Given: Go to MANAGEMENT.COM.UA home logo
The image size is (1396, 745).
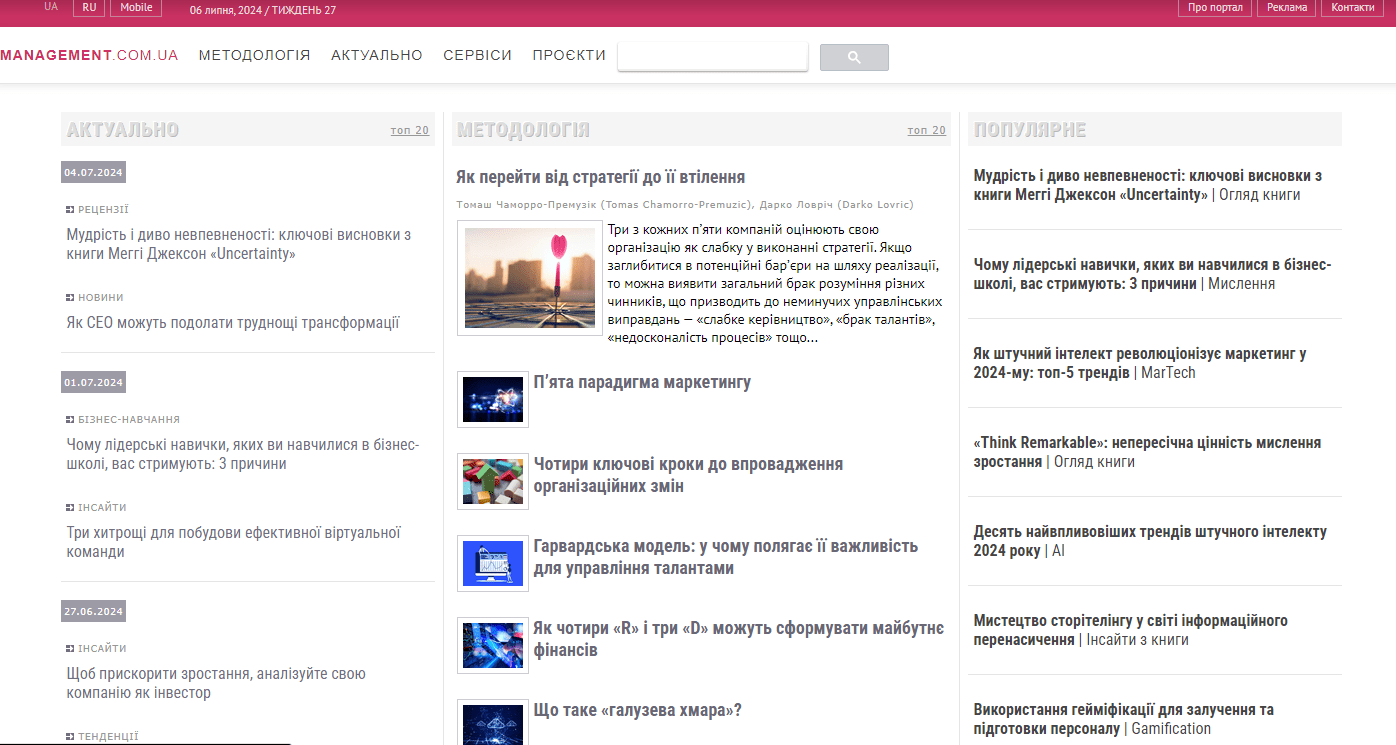Looking at the screenshot, I should [x=89, y=55].
